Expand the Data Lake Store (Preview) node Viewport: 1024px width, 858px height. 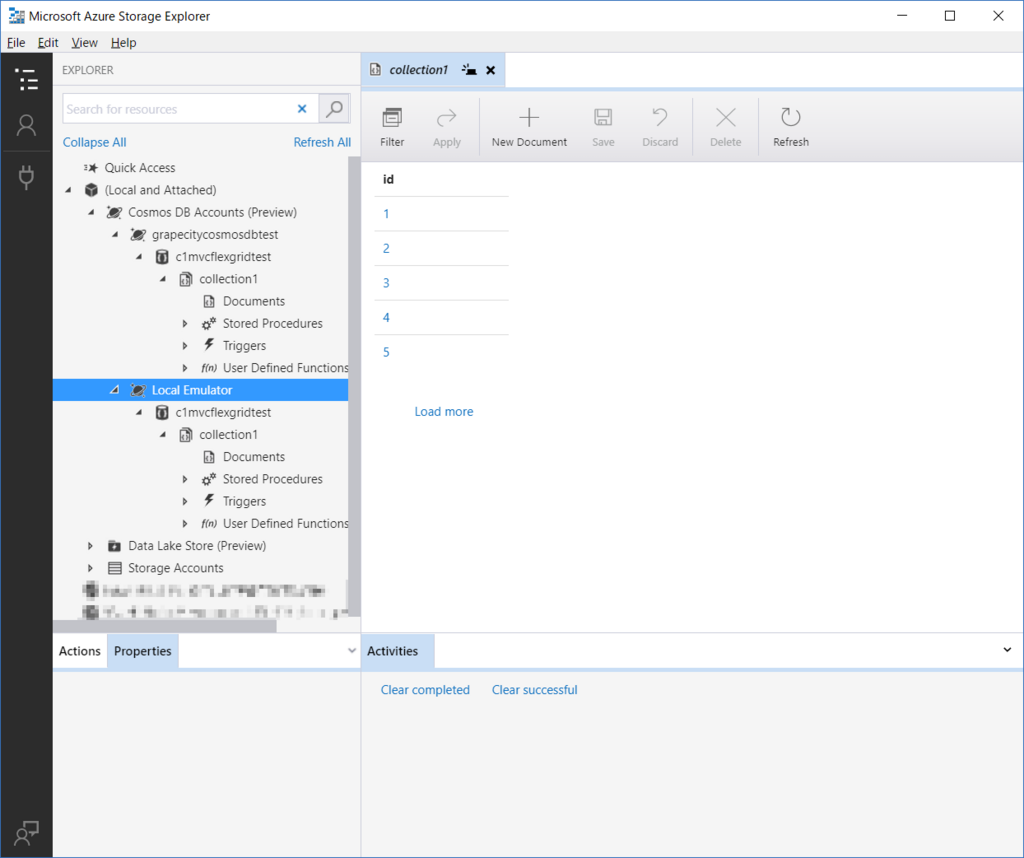(x=91, y=545)
